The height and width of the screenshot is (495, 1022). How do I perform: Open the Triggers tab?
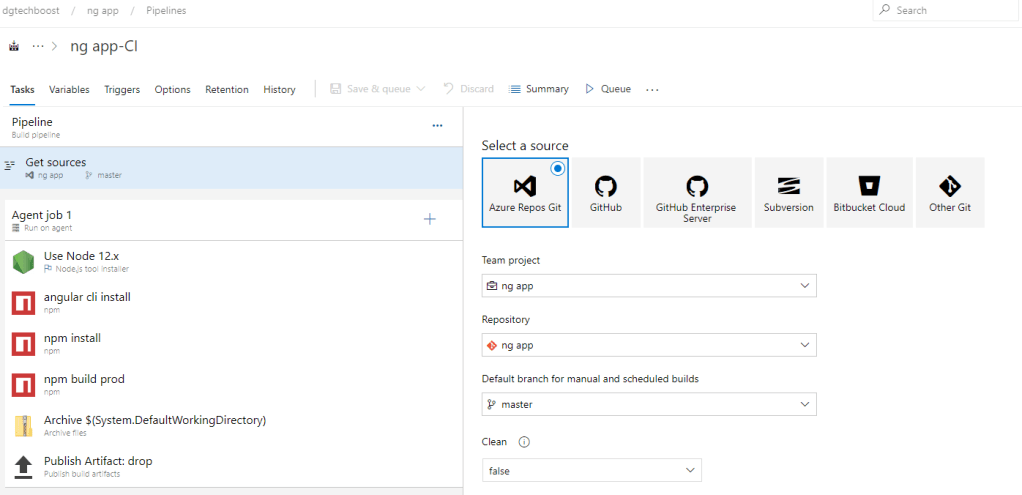point(122,89)
